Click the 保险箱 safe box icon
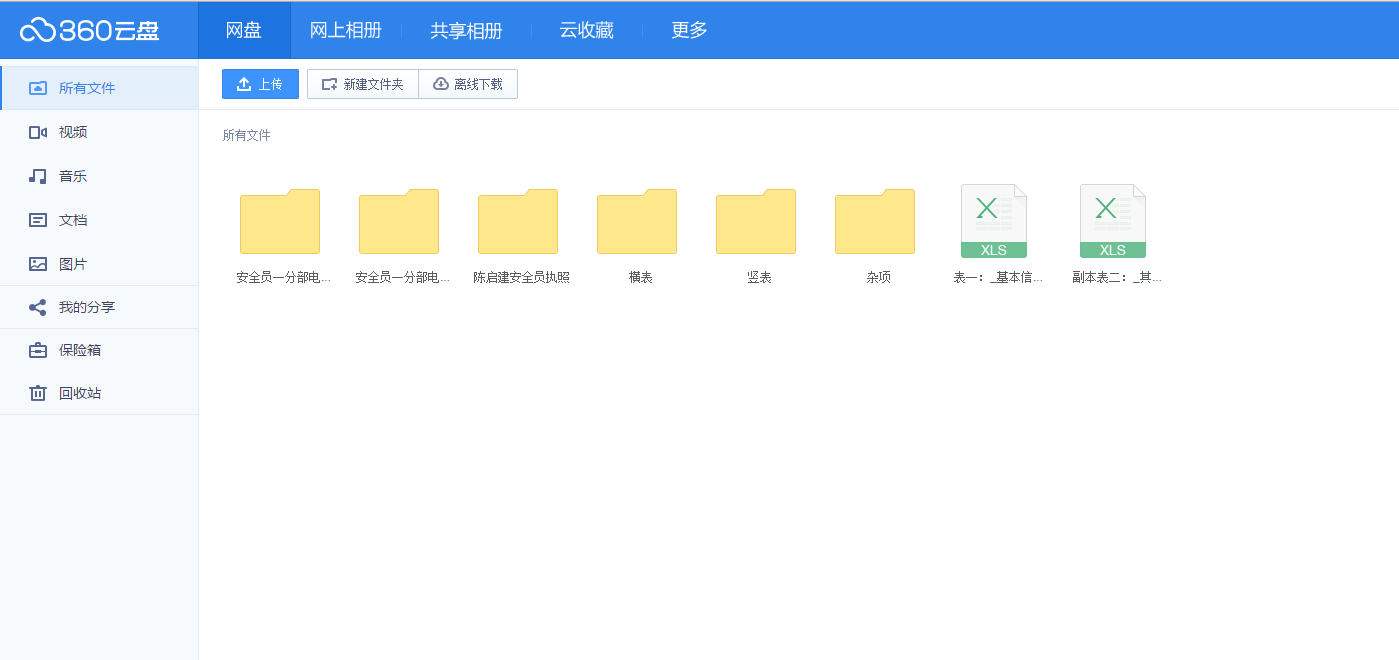 click(x=38, y=350)
